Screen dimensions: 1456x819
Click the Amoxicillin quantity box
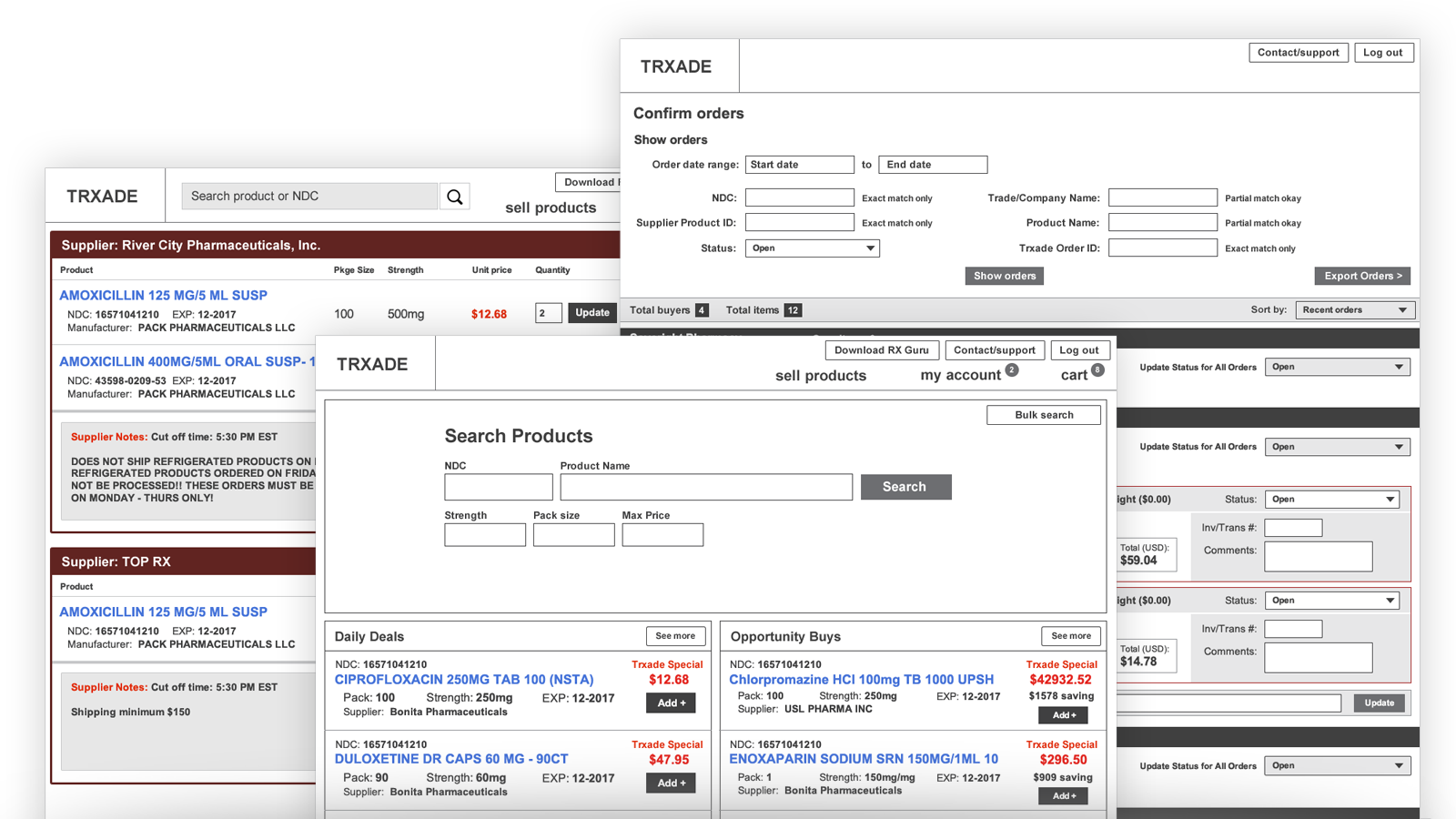pos(549,313)
